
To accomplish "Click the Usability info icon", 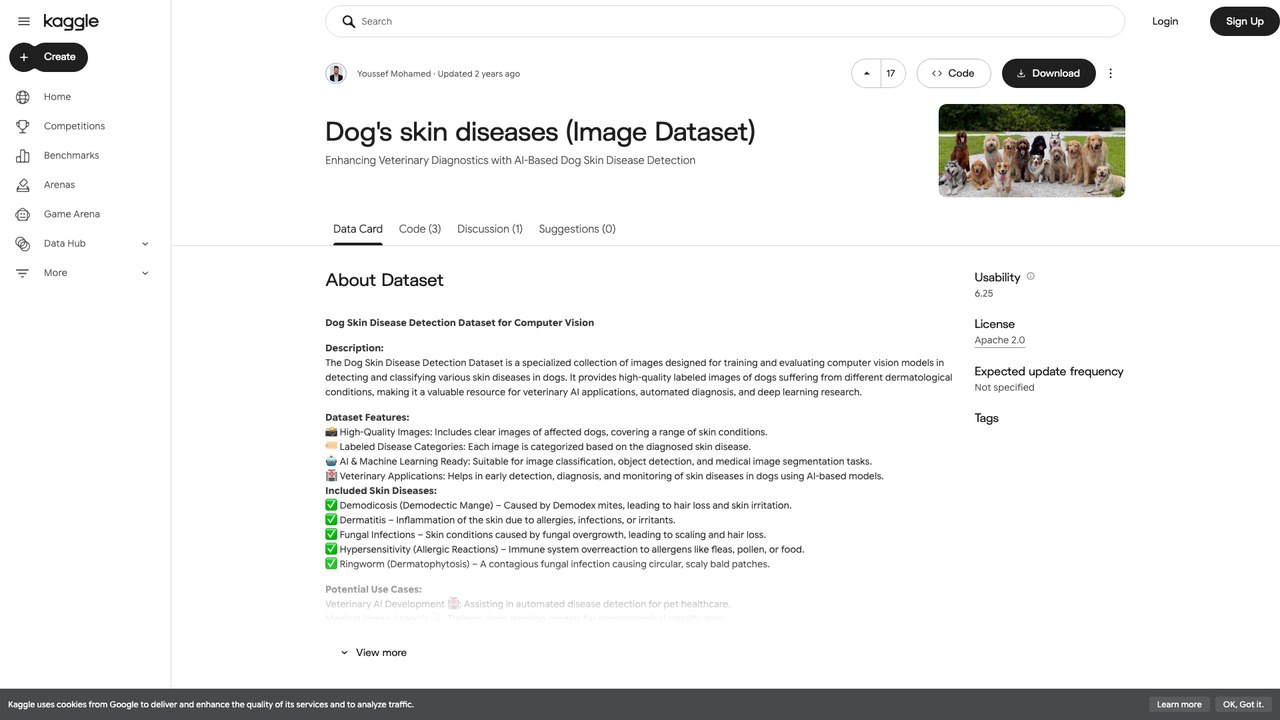I will click(x=1030, y=276).
